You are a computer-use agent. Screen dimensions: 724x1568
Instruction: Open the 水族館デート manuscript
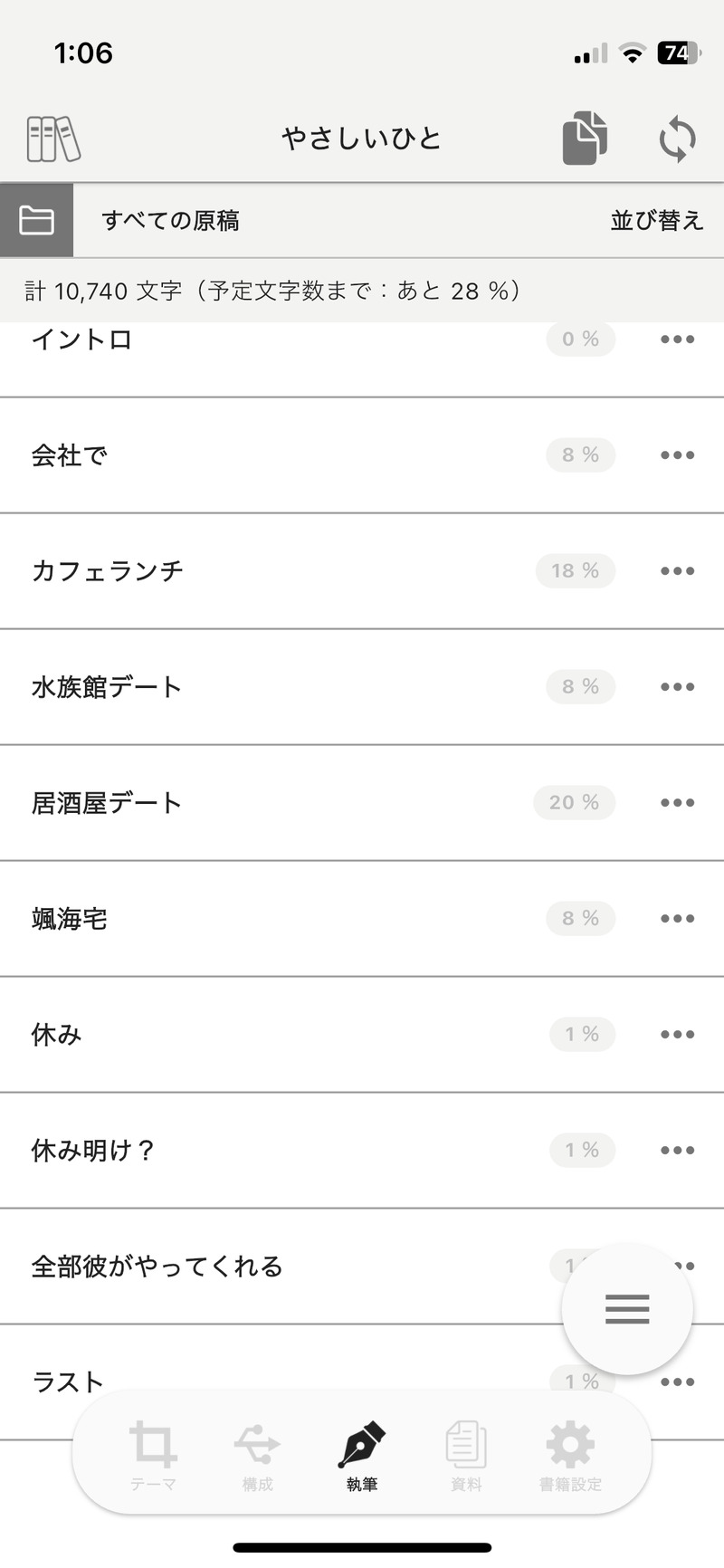click(x=107, y=687)
